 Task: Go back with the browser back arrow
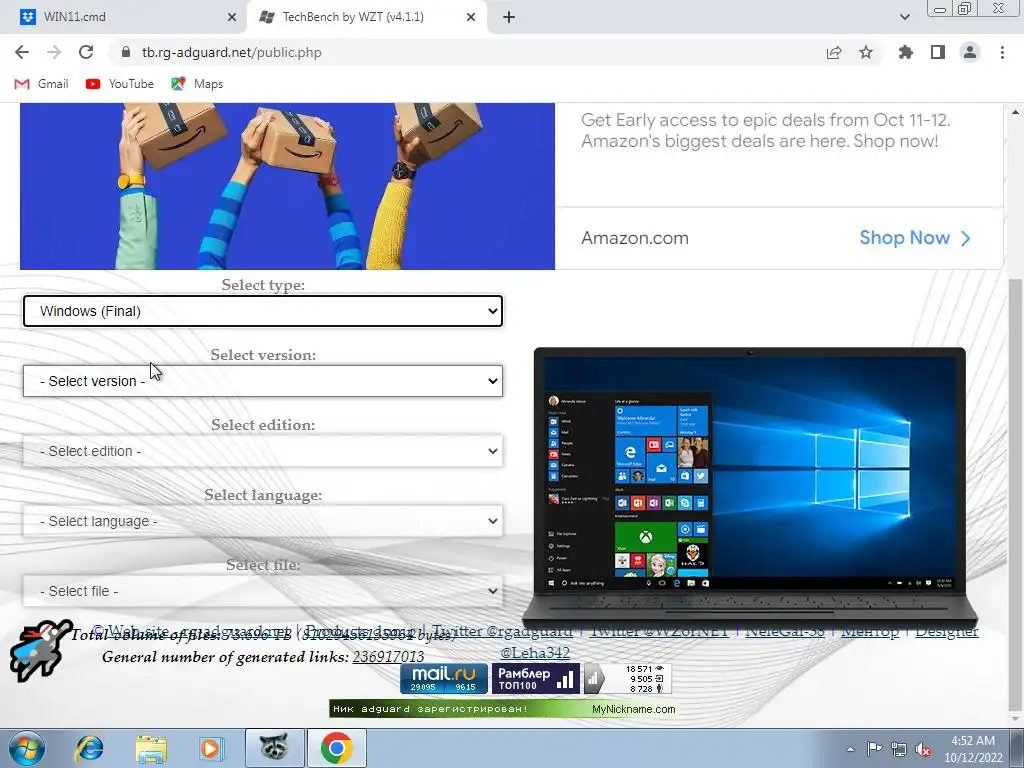pyautogui.click(x=22, y=52)
